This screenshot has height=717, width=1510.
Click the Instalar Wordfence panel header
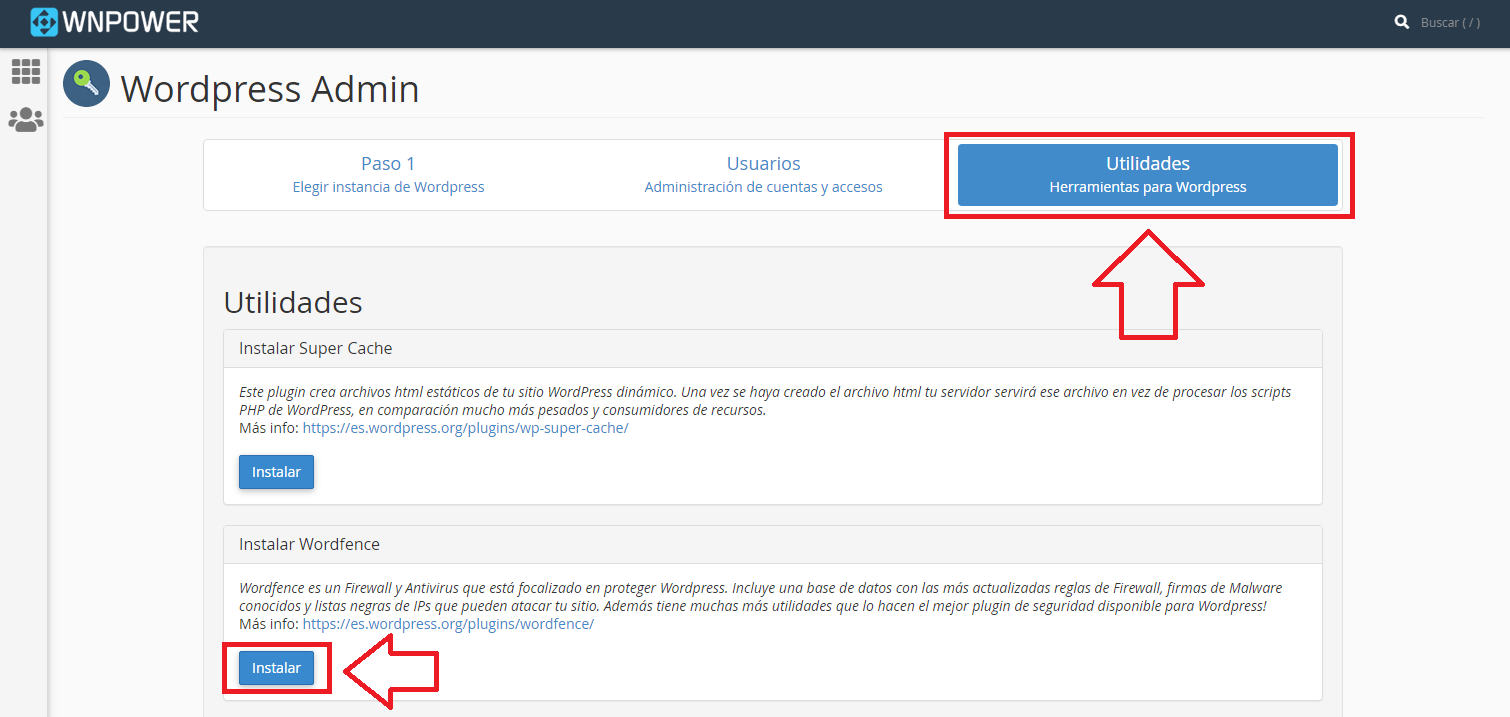(772, 545)
